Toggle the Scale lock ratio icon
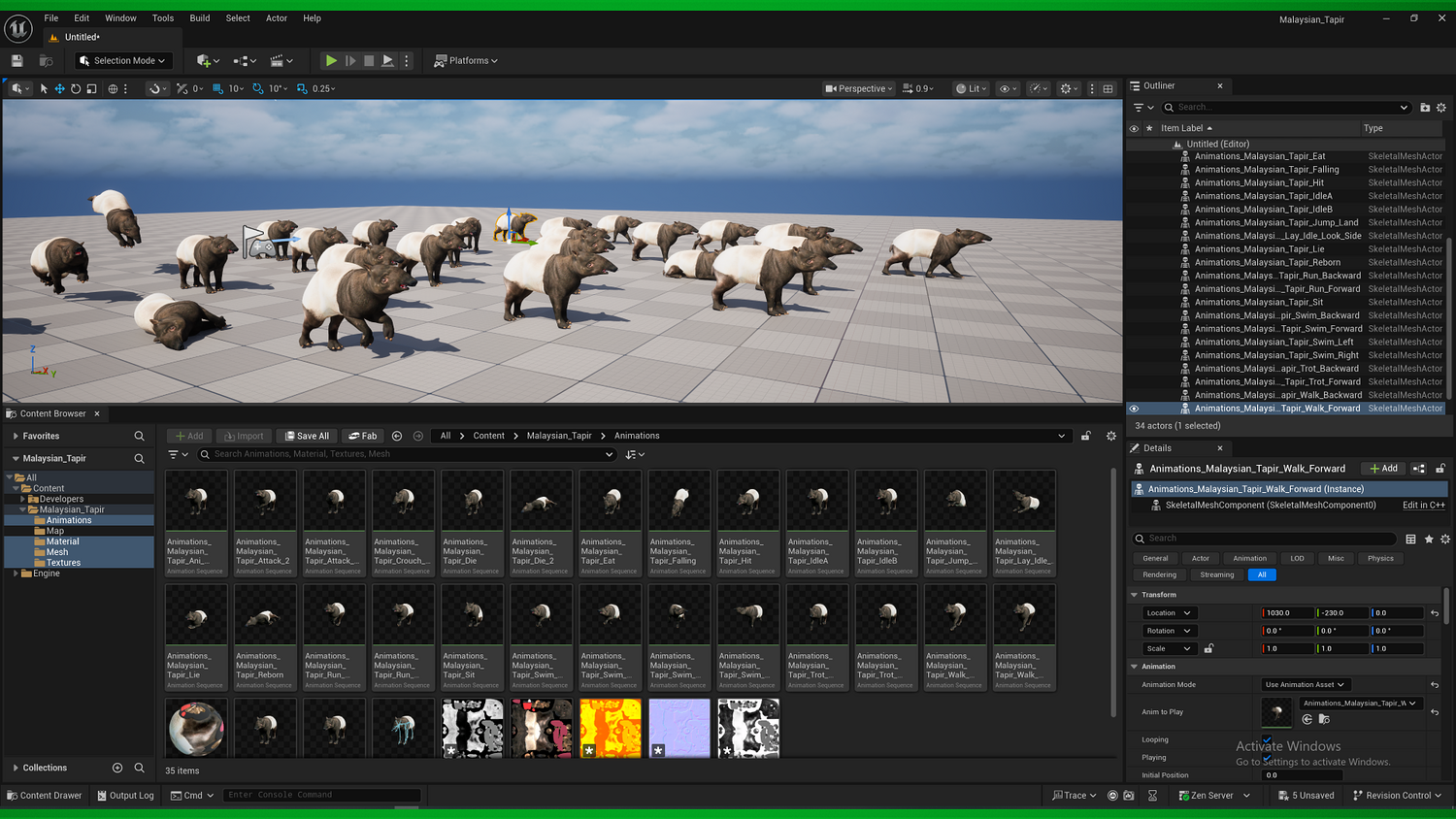This screenshot has width=1456, height=819. (x=1208, y=648)
